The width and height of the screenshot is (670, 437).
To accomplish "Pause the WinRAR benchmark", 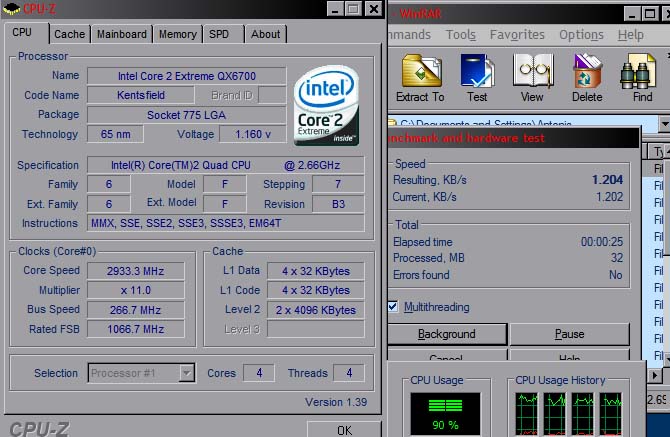I will 570,334.
